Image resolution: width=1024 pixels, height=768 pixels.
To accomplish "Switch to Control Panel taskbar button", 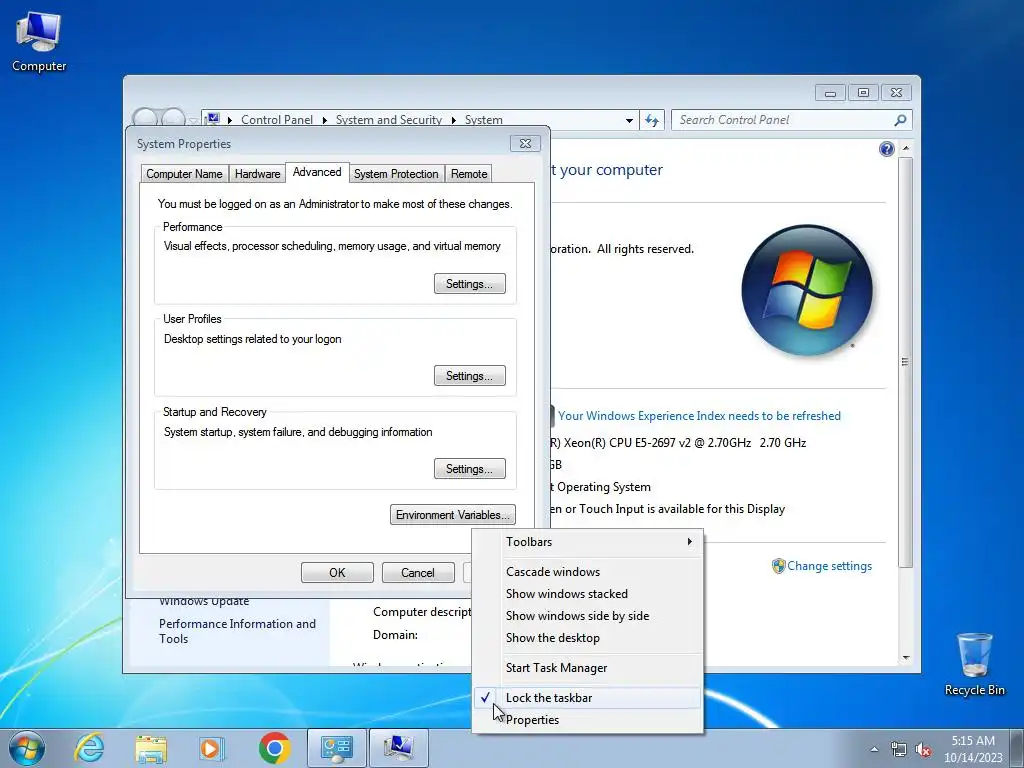I will 336,748.
